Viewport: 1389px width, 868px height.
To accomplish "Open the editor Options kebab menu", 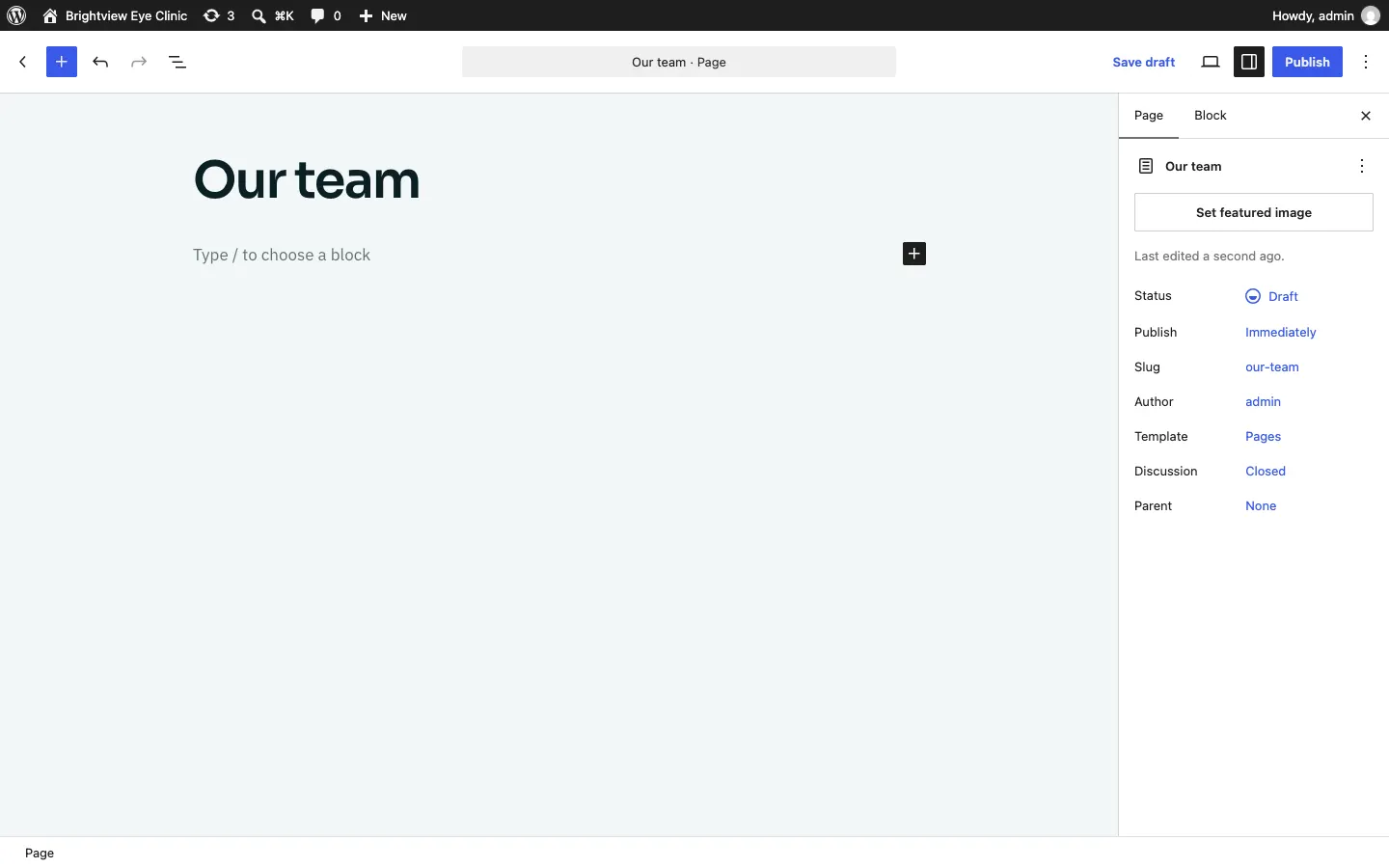I will (1368, 62).
